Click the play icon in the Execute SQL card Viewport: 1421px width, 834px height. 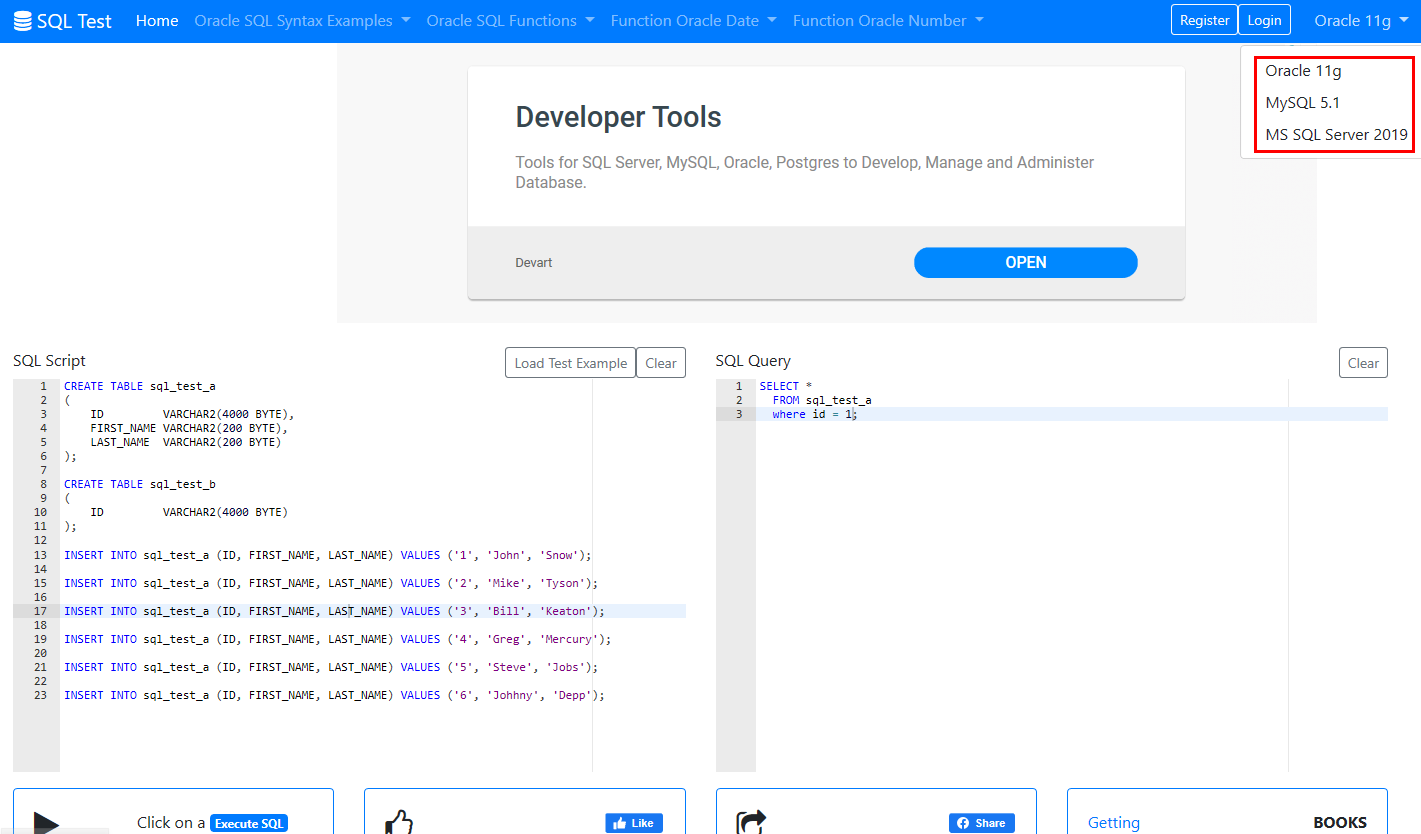coord(47,822)
